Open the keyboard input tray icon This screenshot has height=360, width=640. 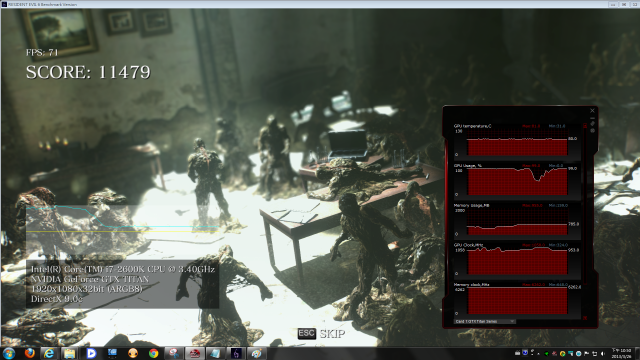(x=518, y=353)
